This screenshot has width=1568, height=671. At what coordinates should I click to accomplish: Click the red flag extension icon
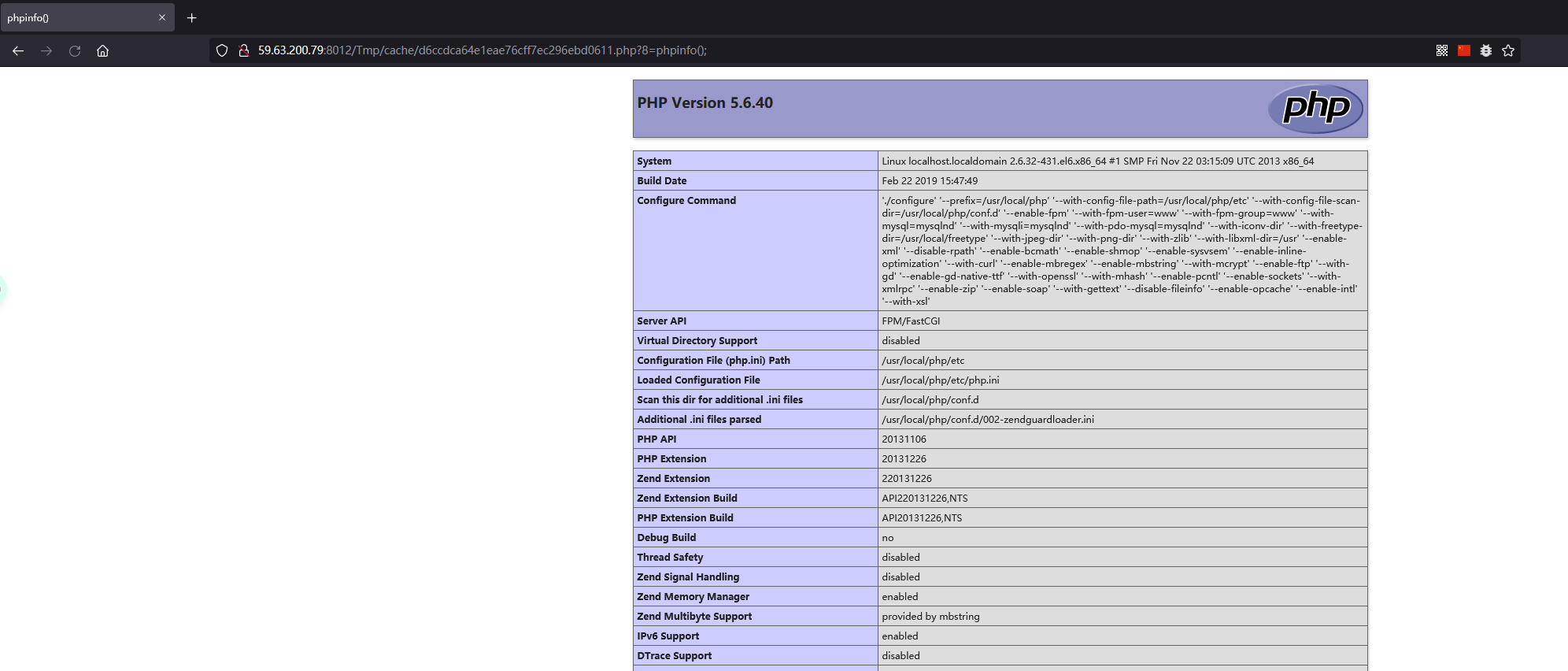coord(1464,50)
